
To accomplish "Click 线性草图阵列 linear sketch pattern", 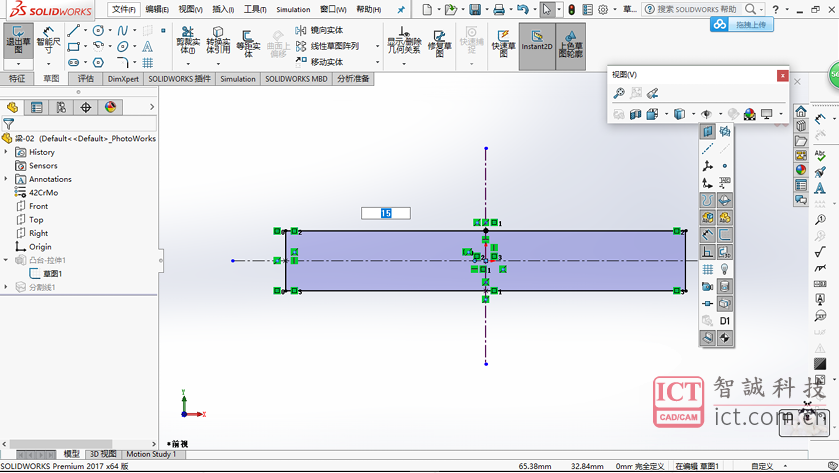I will [327, 47].
